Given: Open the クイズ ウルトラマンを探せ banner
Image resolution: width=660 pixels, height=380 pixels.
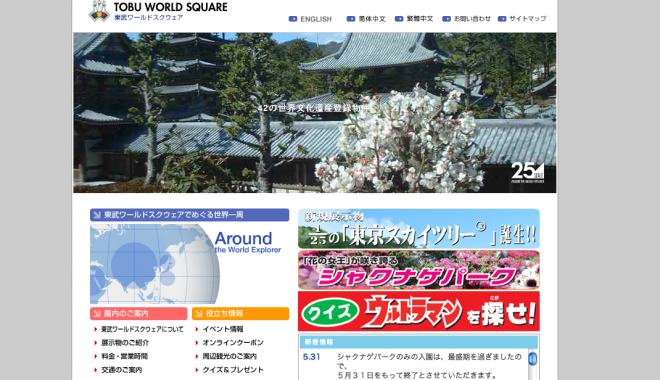Looking at the screenshot, I should (419, 311).
